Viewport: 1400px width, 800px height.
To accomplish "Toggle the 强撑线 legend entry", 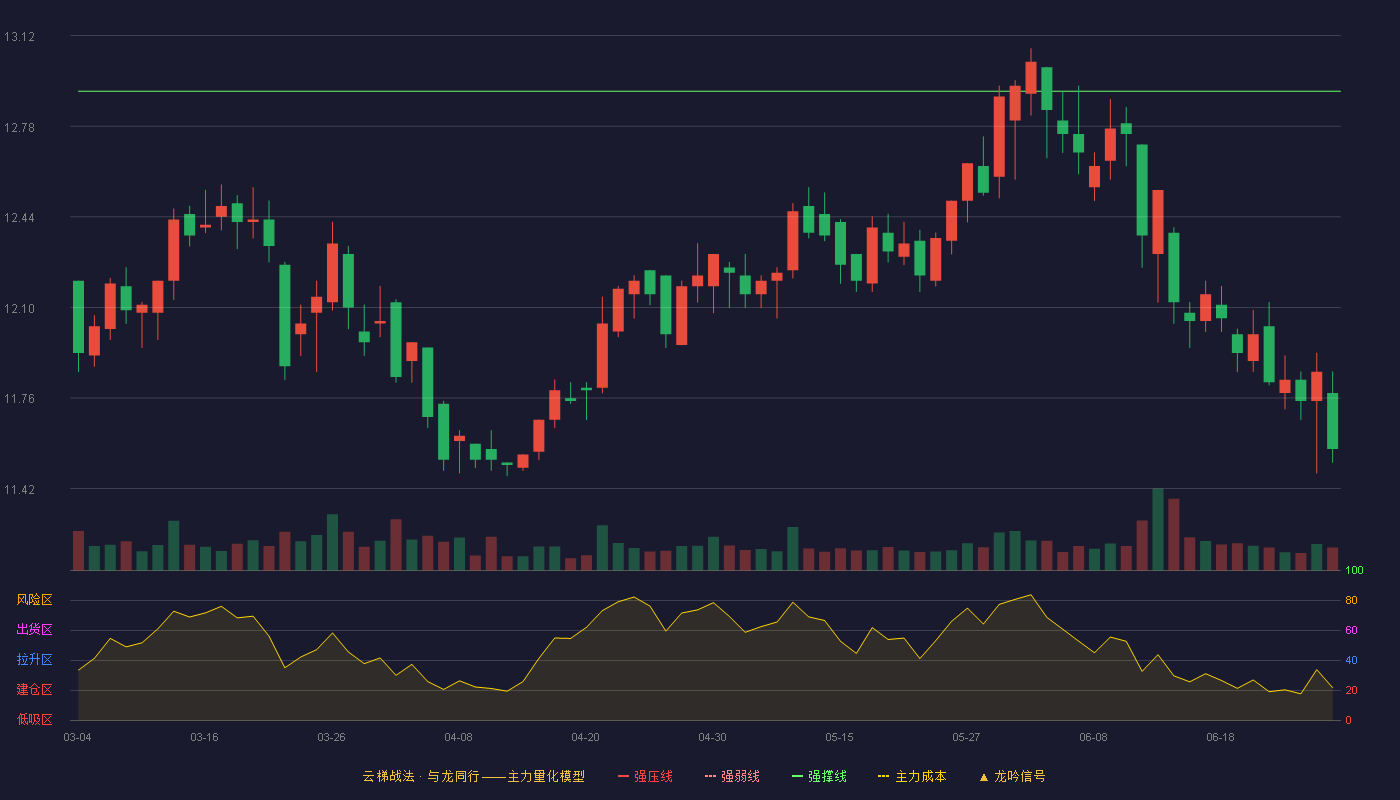I will click(x=819, y=776).
